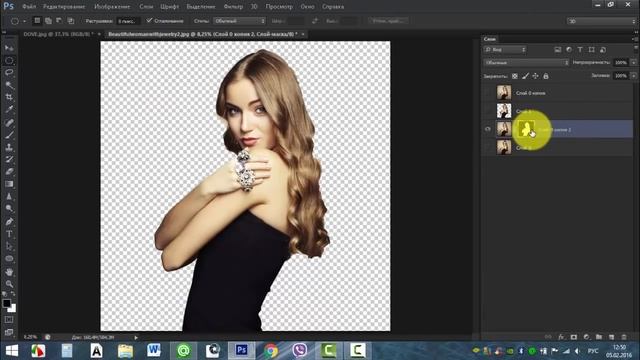Open the workspace switcher dropdown

tap(602, 21)
